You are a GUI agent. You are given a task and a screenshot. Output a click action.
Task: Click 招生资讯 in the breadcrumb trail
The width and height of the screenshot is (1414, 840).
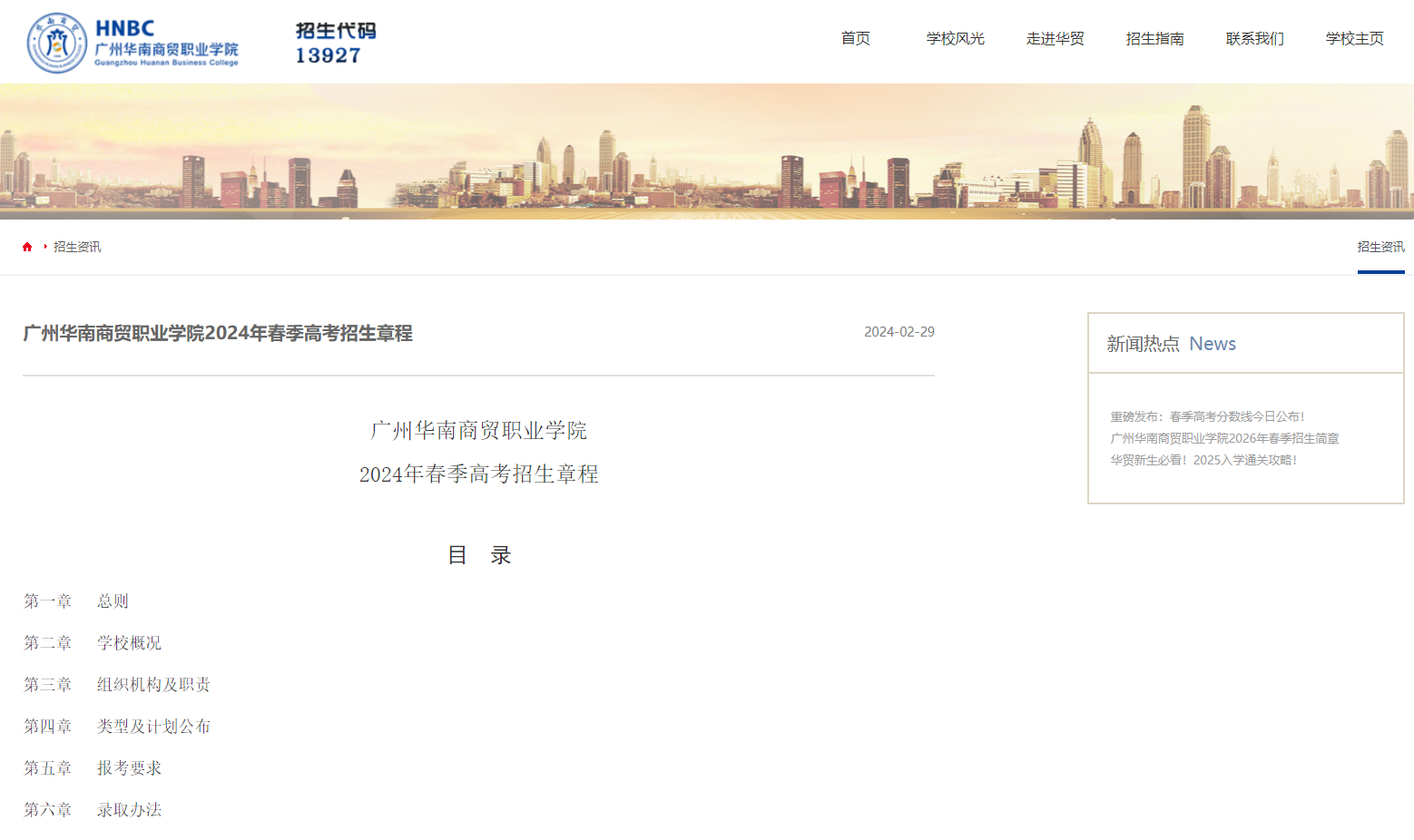tap(75, 246)
